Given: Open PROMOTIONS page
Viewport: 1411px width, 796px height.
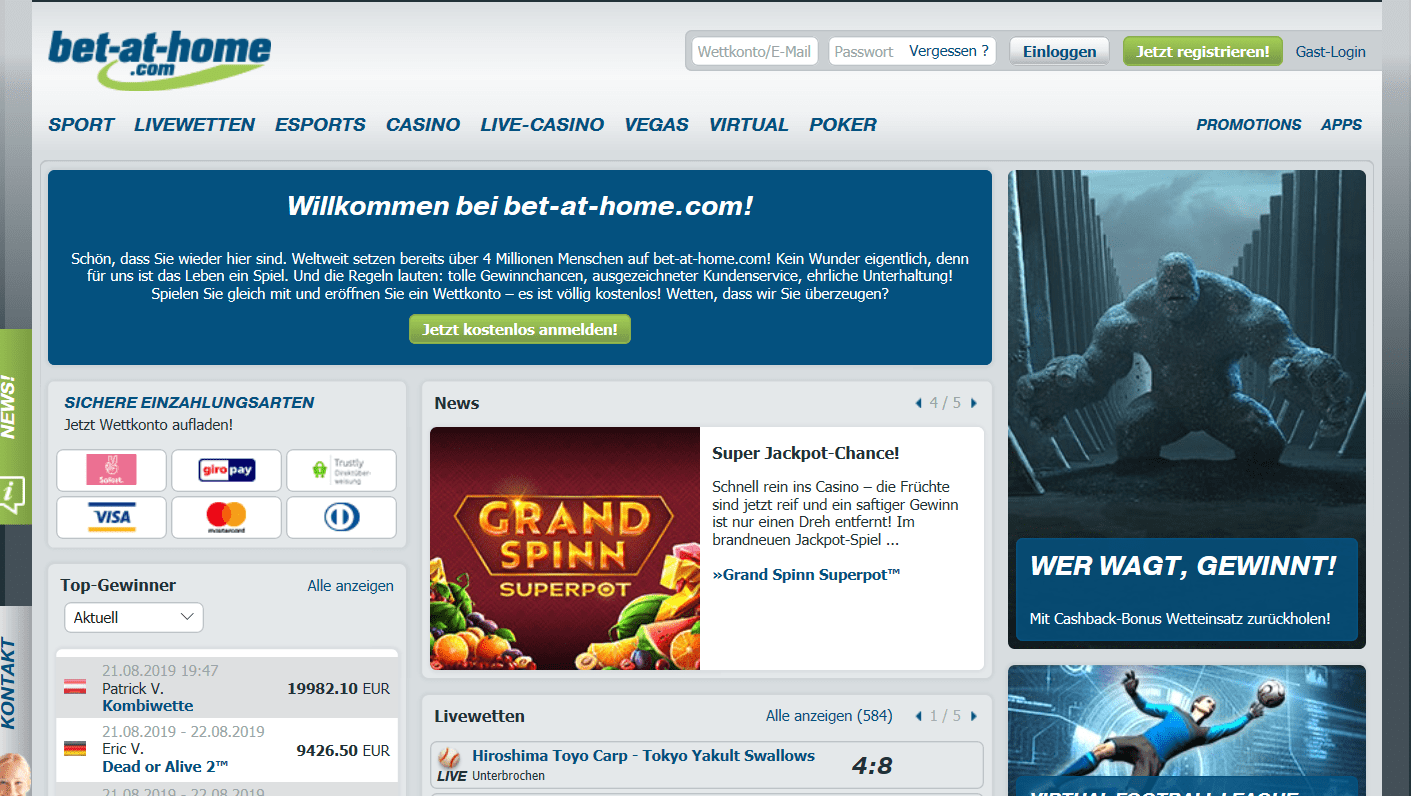Looking at the screenshot, I should coord(1249,125).
